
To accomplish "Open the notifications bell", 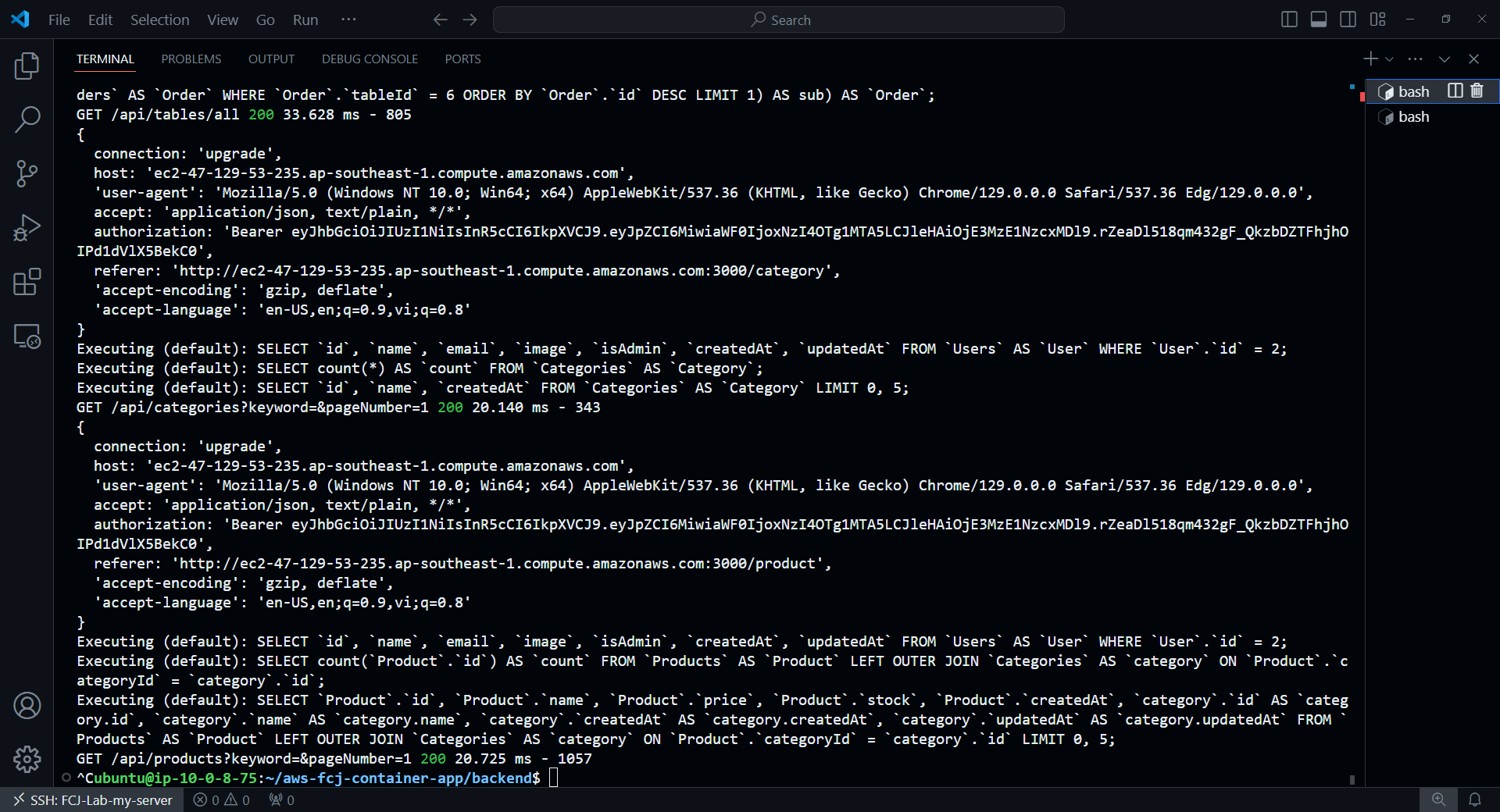I will pyautogui.click(x=1475, y=800).
